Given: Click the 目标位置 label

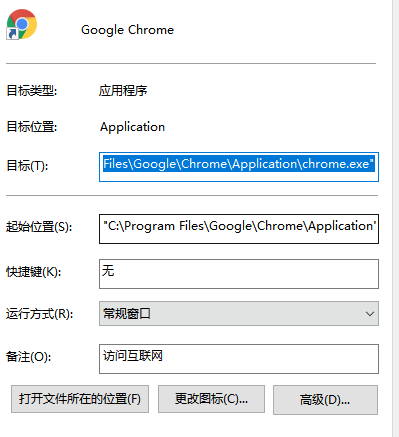Looking at the screenshot, I should [32, 127].
